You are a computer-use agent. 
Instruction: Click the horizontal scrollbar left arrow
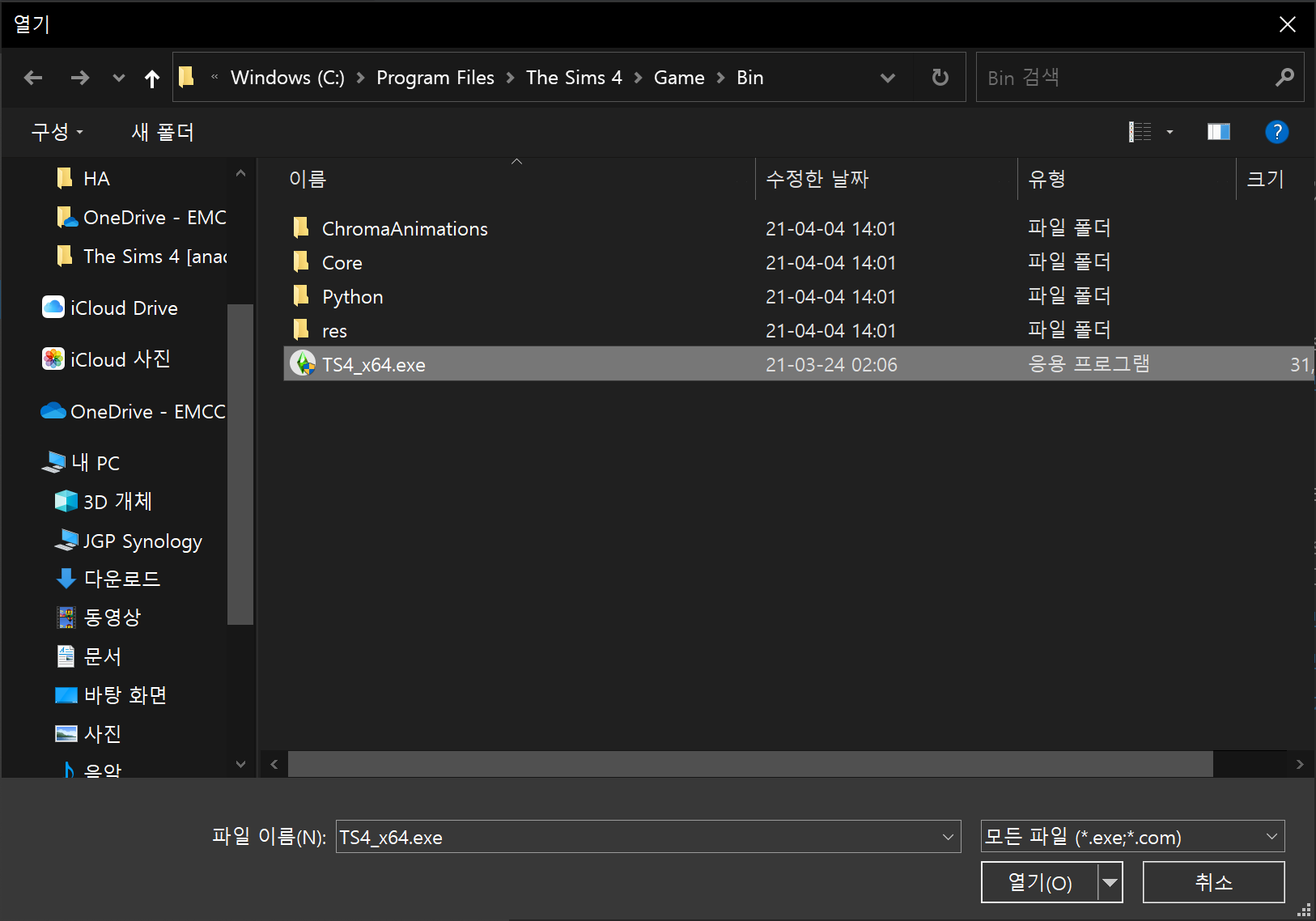tap(274, 765)
